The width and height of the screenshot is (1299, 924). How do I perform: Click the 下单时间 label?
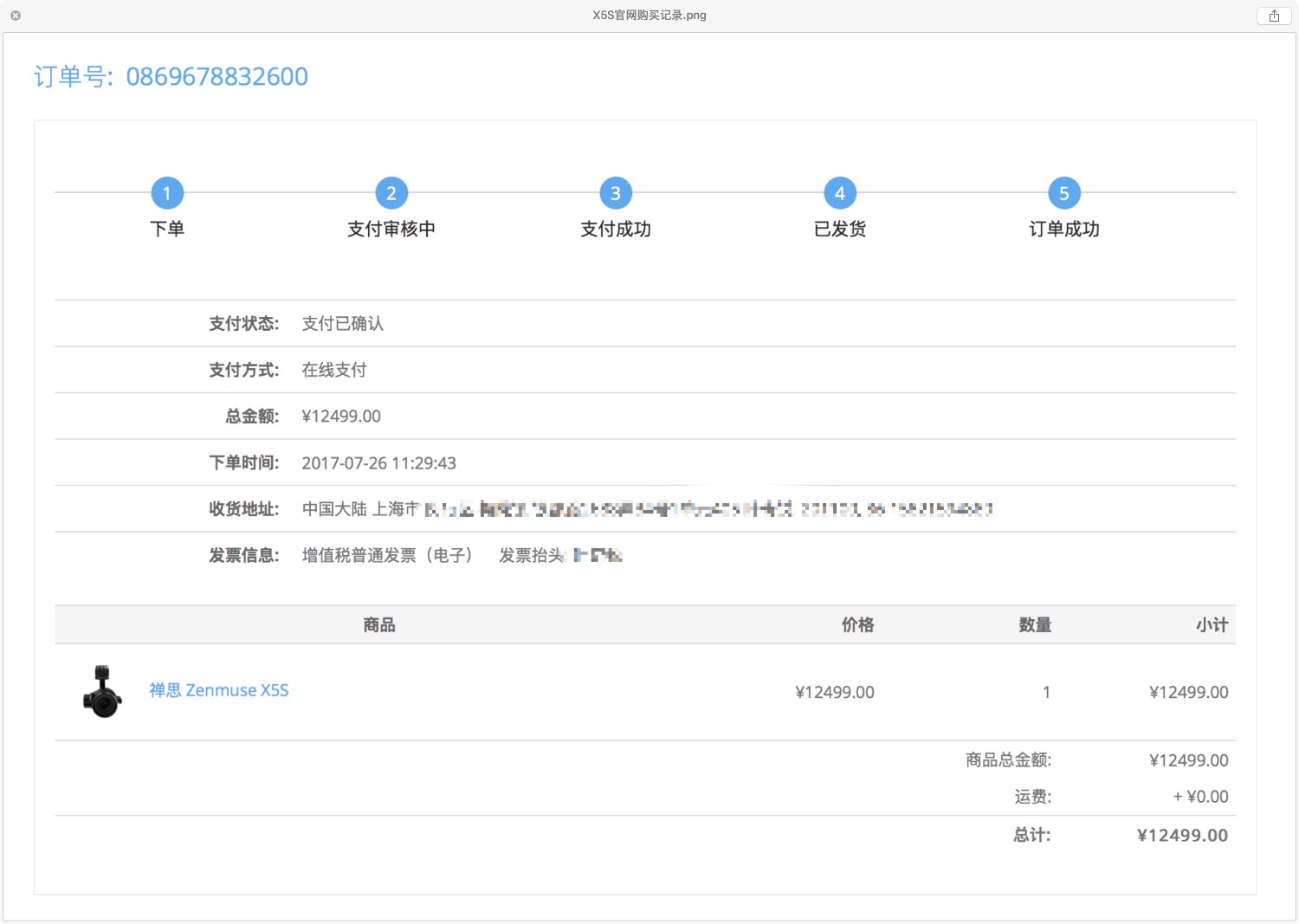click(x=244, y=463)
